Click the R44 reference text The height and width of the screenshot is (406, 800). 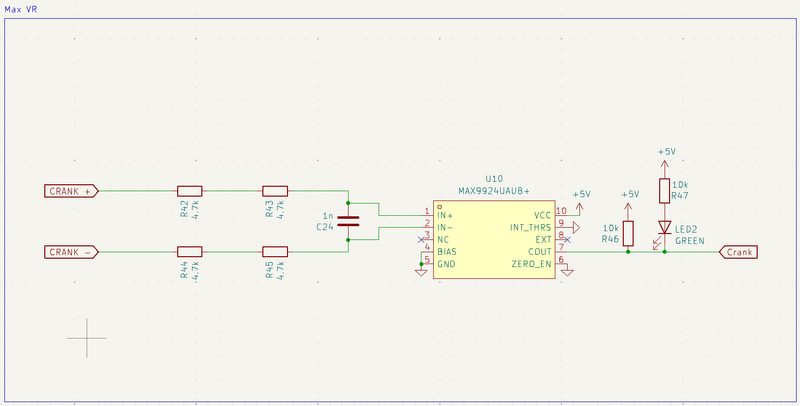point(184,270)
